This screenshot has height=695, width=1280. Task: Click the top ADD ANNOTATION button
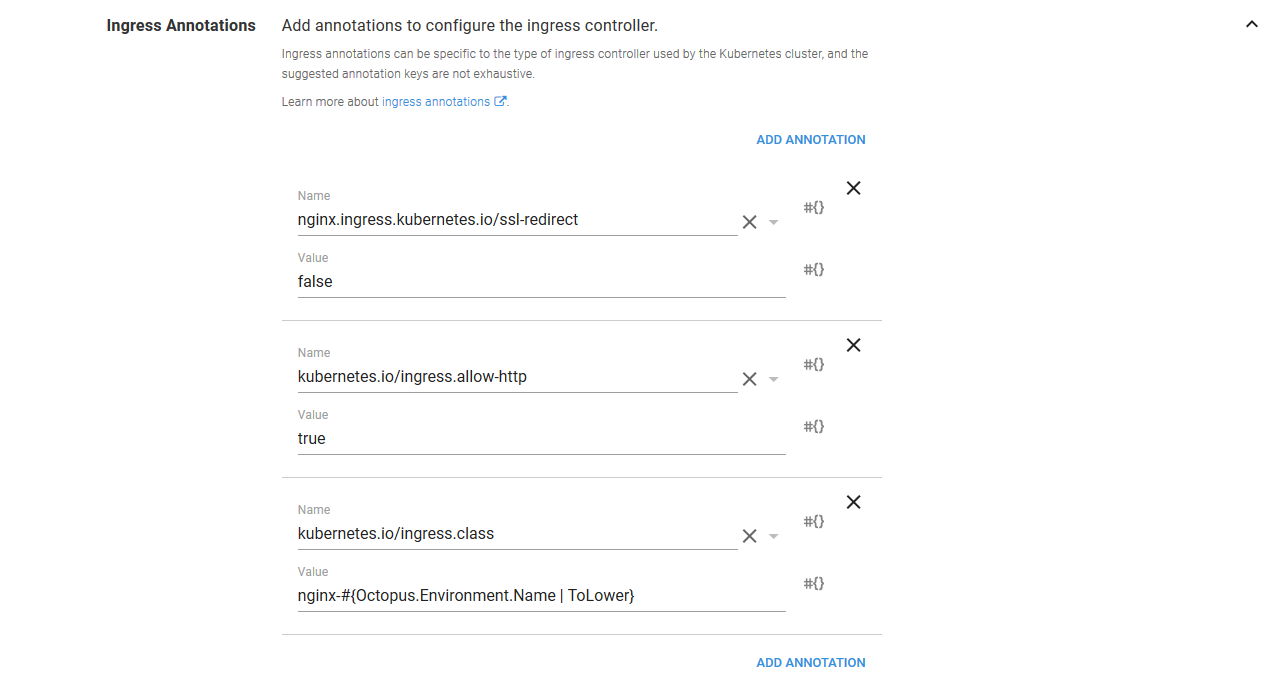(810, 140)
